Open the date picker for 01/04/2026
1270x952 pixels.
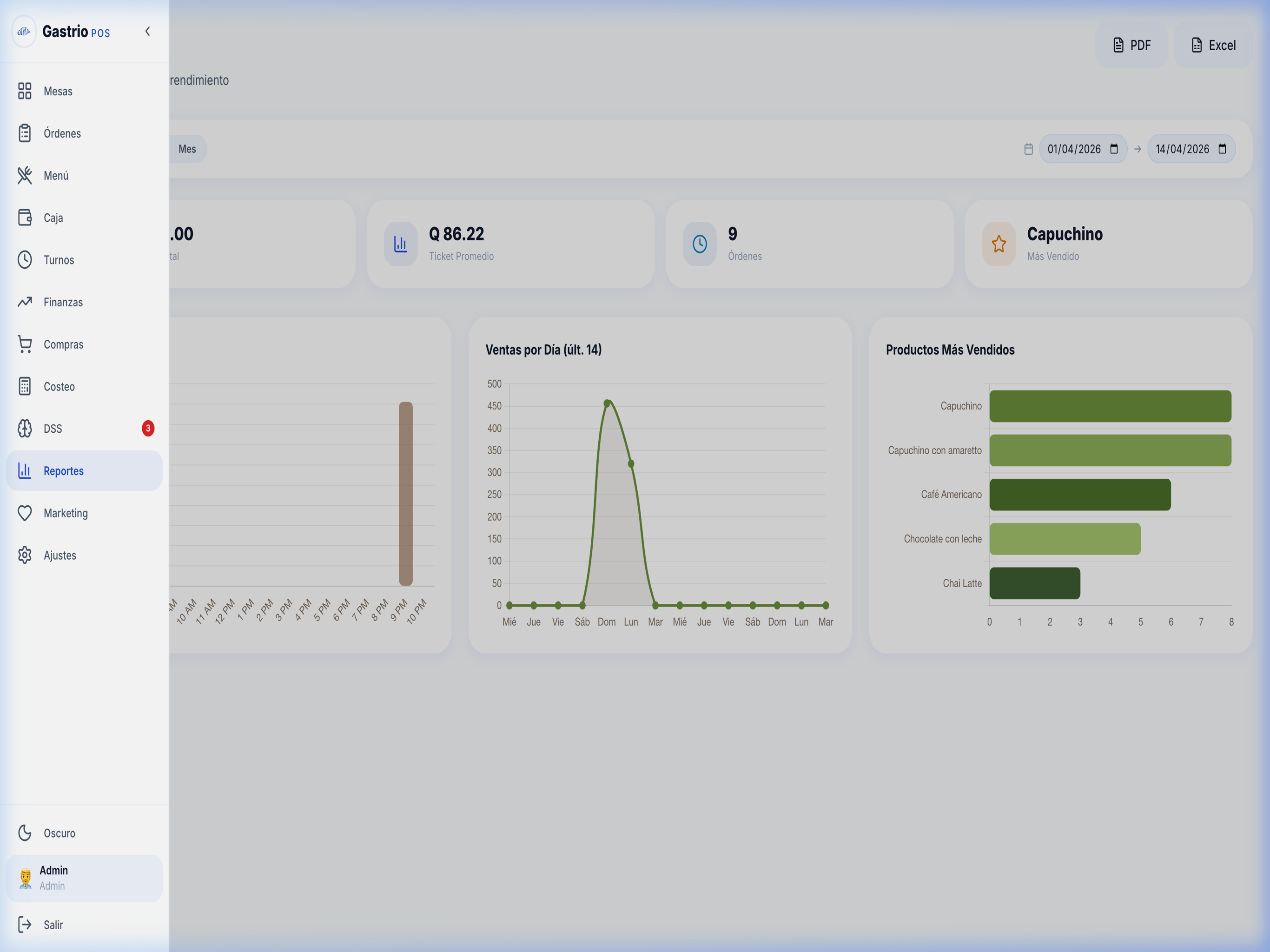coord(1114,149)
